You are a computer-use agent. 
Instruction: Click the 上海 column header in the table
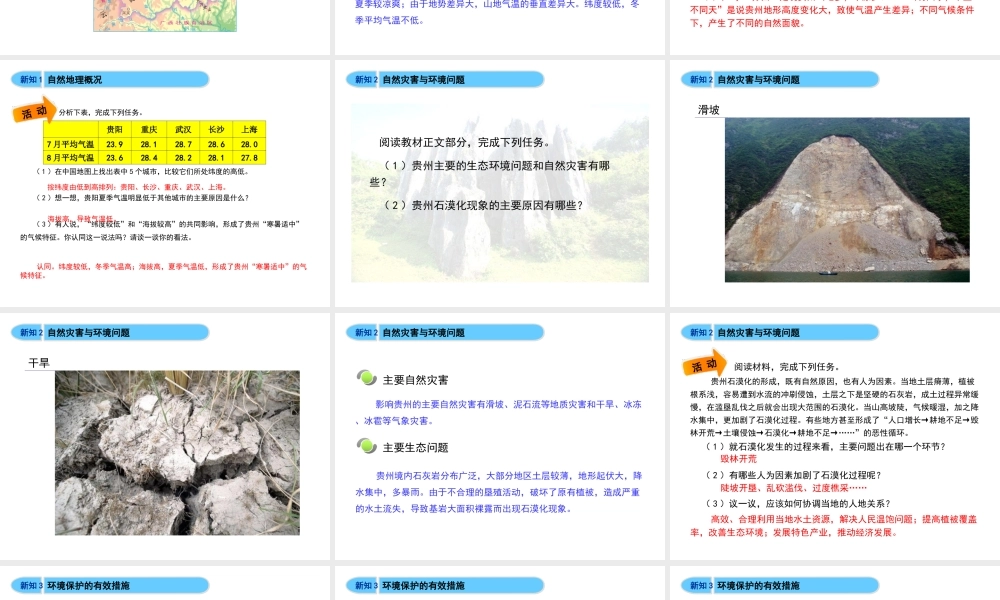coord(249,129)
